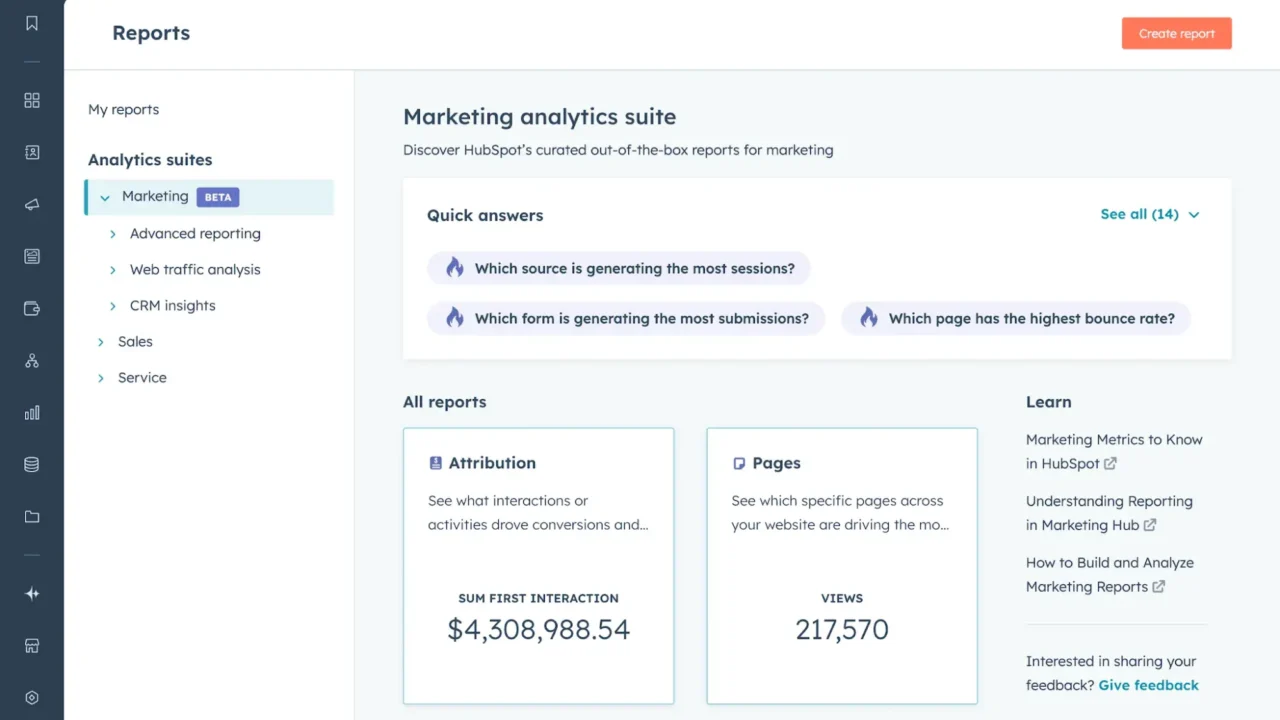This screenshot has height=720, width=1280.
Task: Expand the Web traffic analysis chevron
Action: (x=113, y=270)
